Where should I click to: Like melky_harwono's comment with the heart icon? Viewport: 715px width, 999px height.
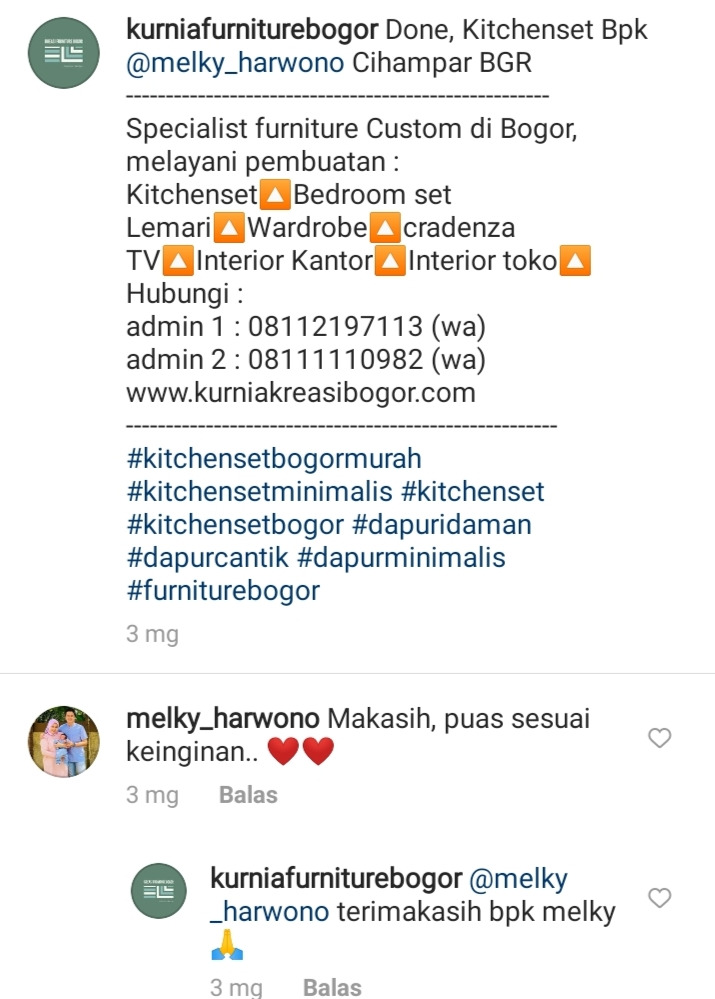tap(660, 738)
